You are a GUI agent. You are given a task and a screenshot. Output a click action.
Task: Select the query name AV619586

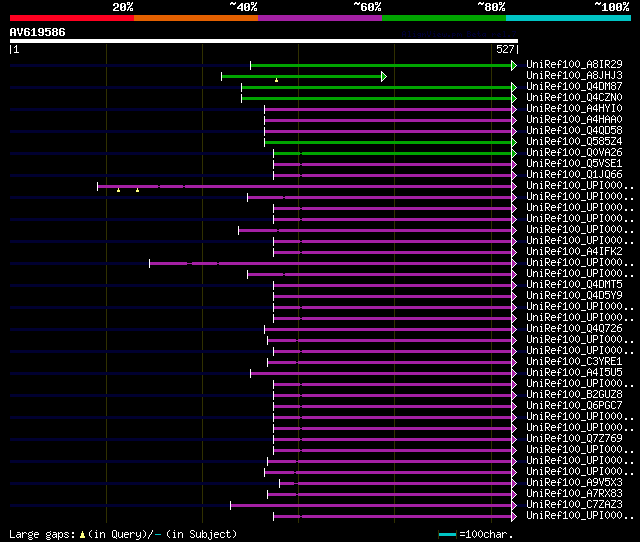tap(38, 32)
